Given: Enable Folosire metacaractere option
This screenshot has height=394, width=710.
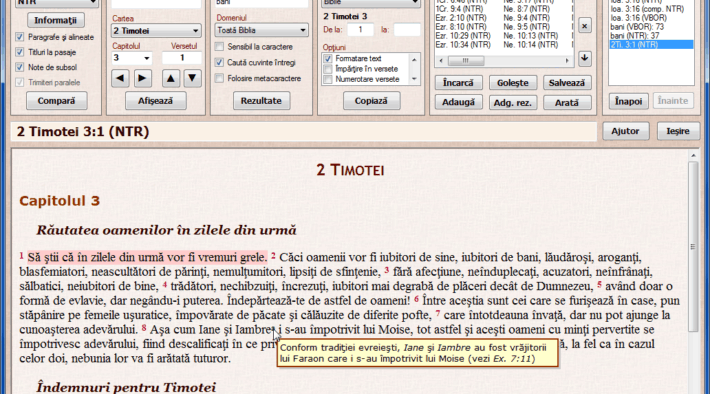Looking at the screenshot, I should click(x=219, y=78).
